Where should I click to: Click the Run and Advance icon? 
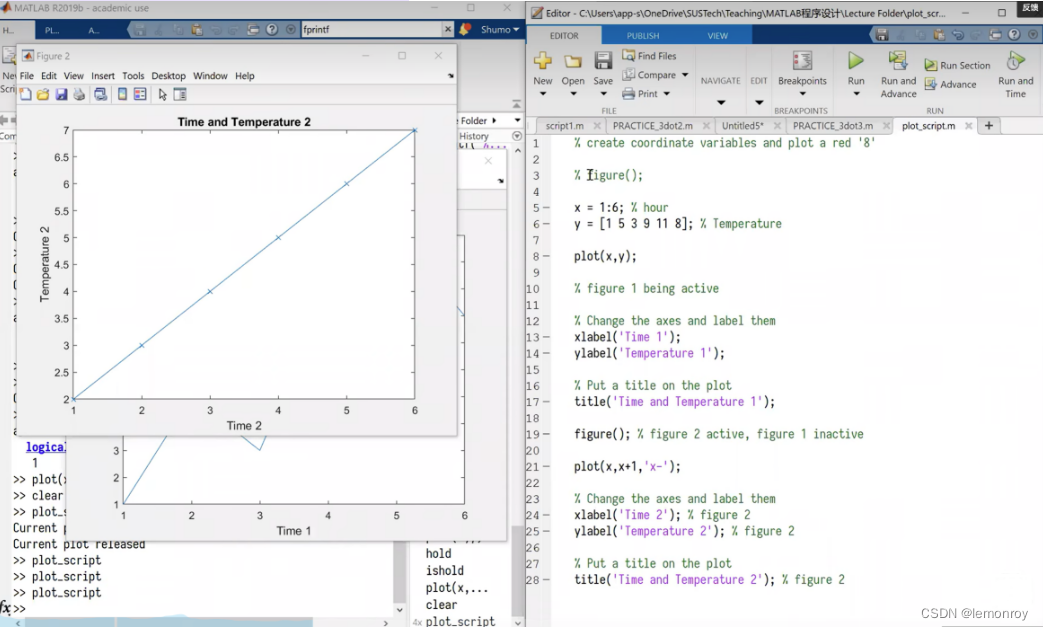[898, 61]
